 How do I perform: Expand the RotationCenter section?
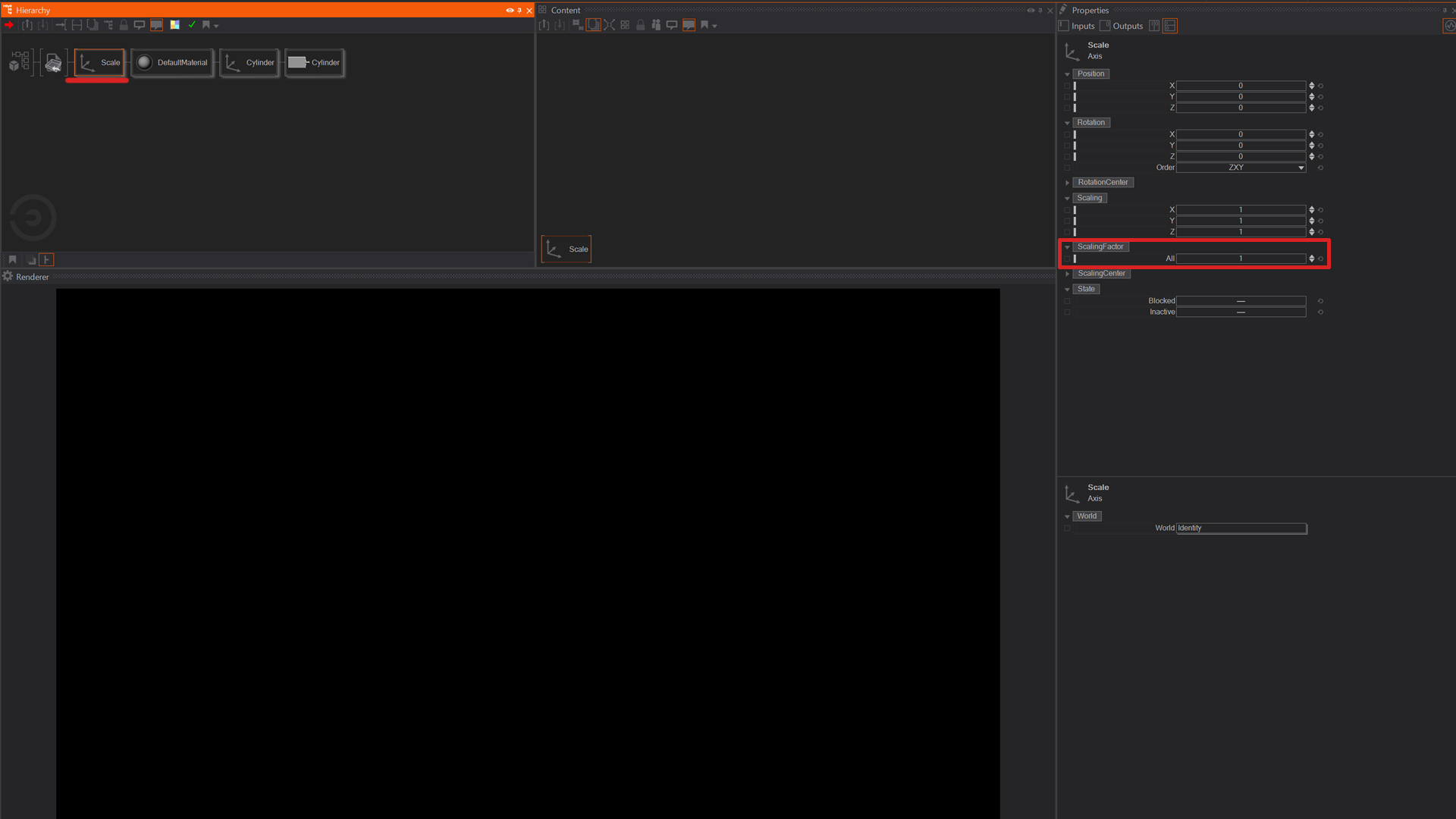click(1067, 183)
